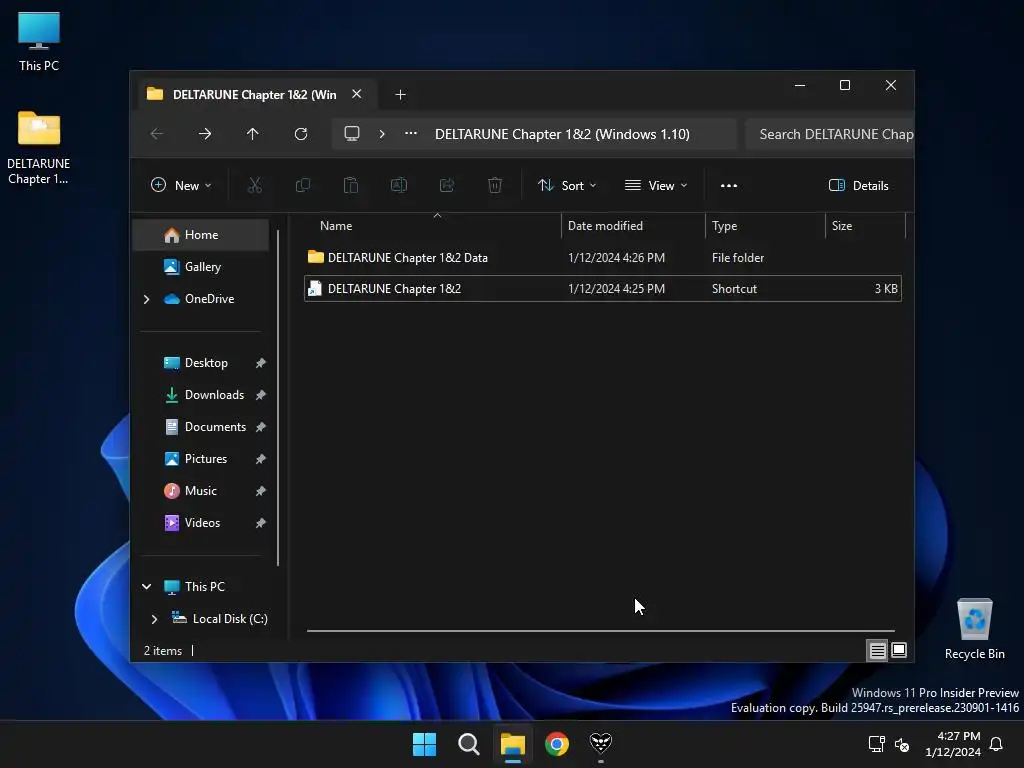1024x768 pixels.
Task: Click the PC monitor icon in address bar
Action: [x=352, y=134]
